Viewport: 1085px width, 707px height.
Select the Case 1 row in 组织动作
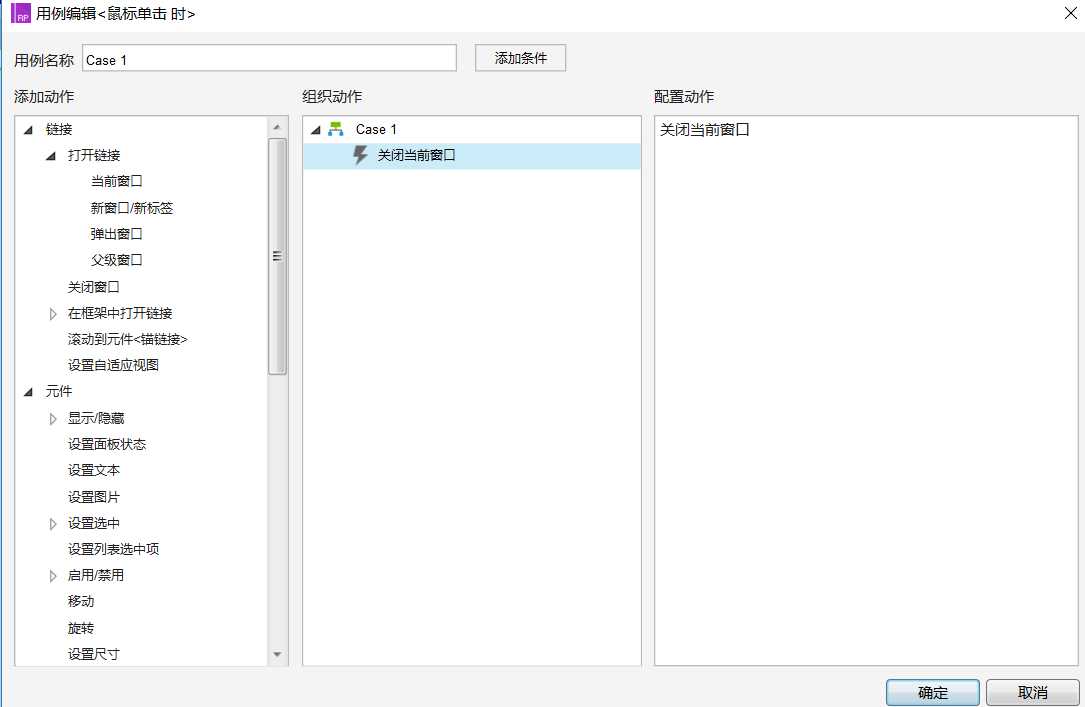[x=471, y=129]
